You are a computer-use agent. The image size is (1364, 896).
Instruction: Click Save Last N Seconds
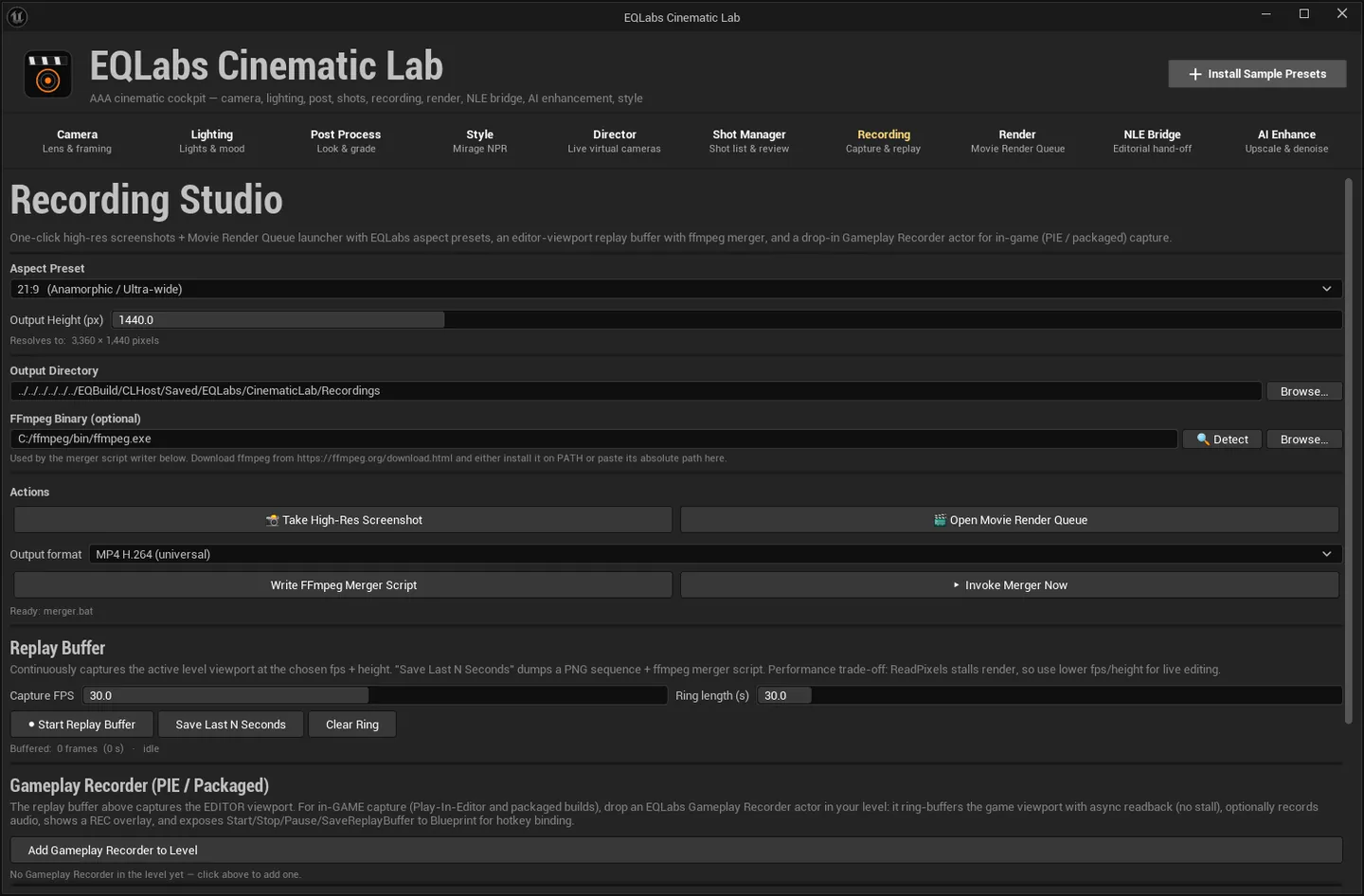click(230, 725)
